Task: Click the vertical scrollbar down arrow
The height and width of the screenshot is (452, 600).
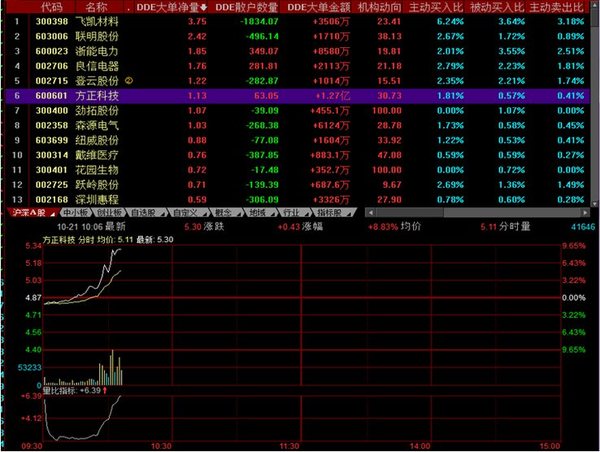Action: pos(595,204)
